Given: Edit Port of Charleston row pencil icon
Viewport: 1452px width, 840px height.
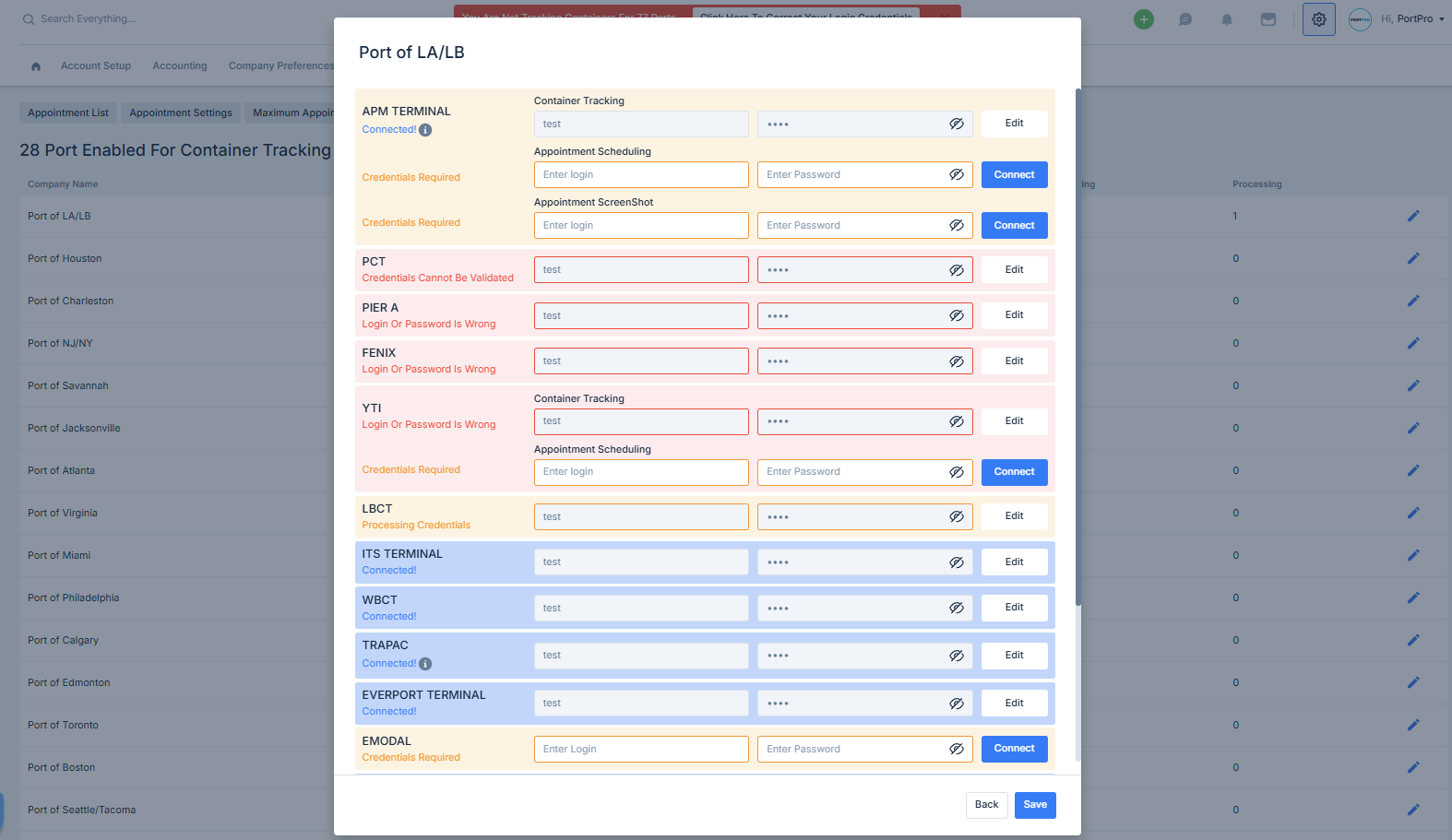Looking at the screenshot, I should click(x=1413, y=301).
